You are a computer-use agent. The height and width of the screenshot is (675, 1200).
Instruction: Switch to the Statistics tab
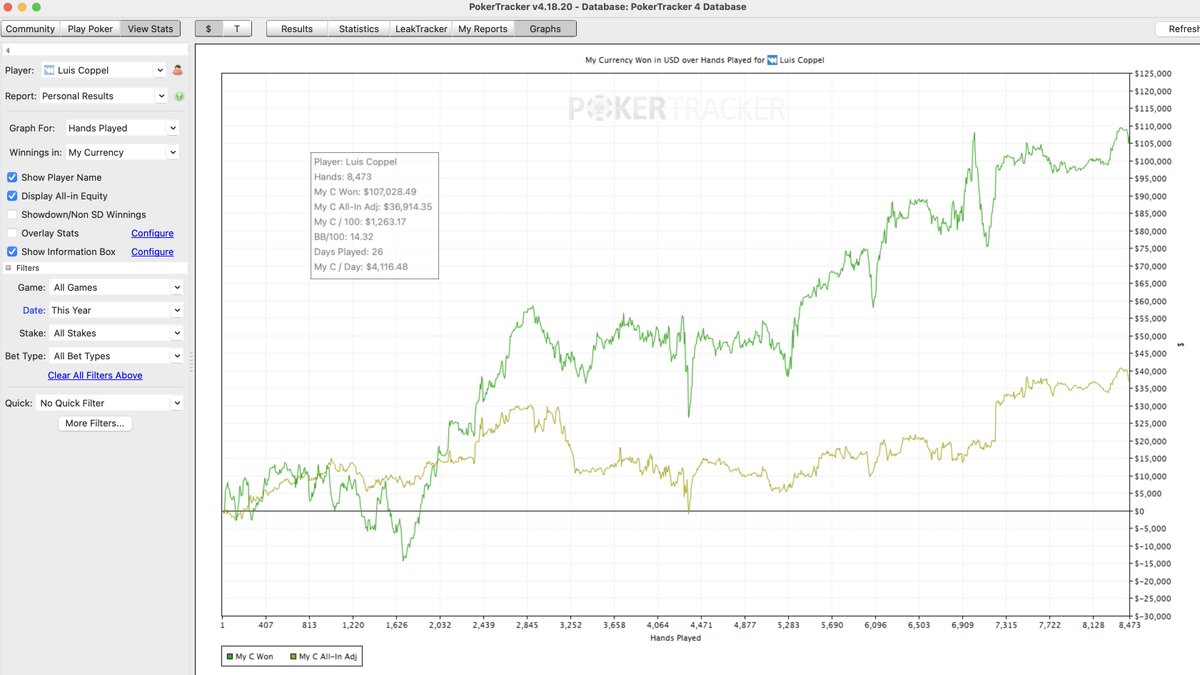[359, 29]
